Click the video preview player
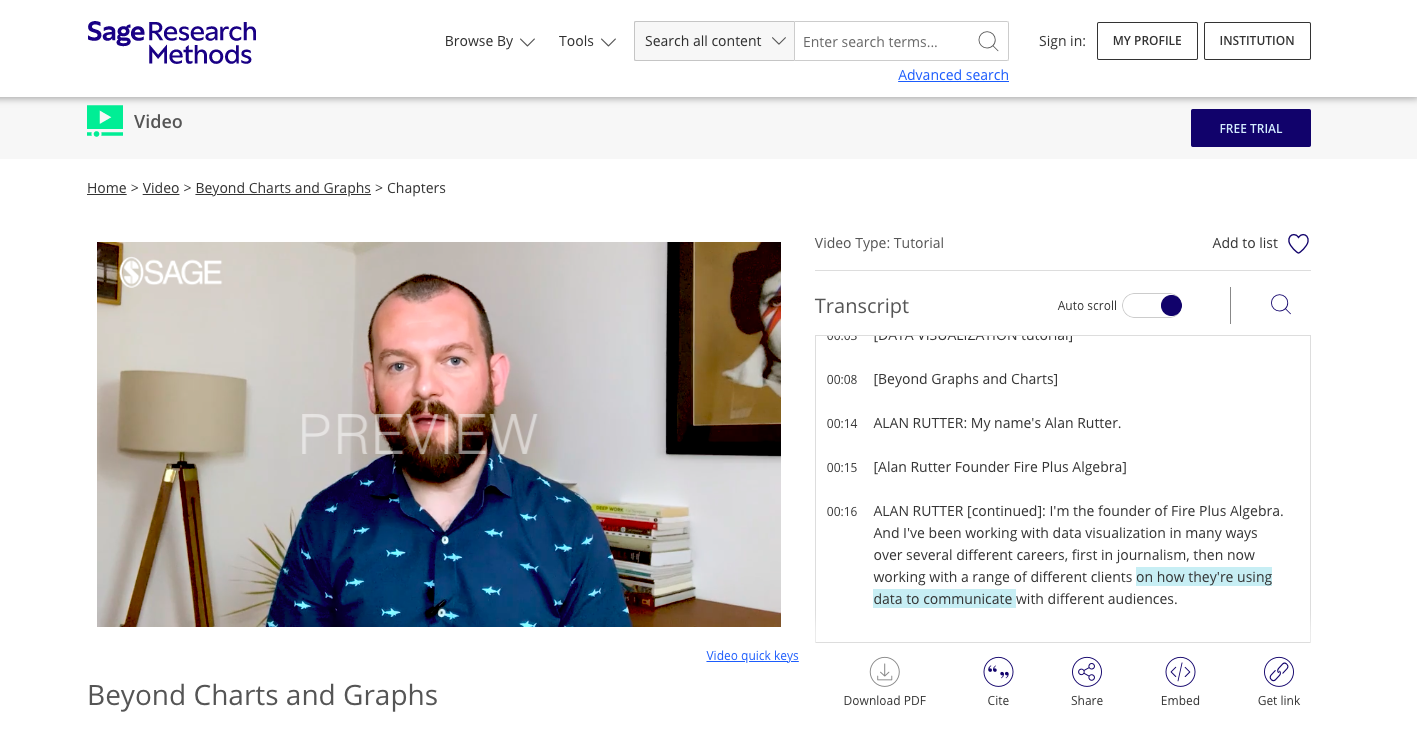 tap(439, 434)
